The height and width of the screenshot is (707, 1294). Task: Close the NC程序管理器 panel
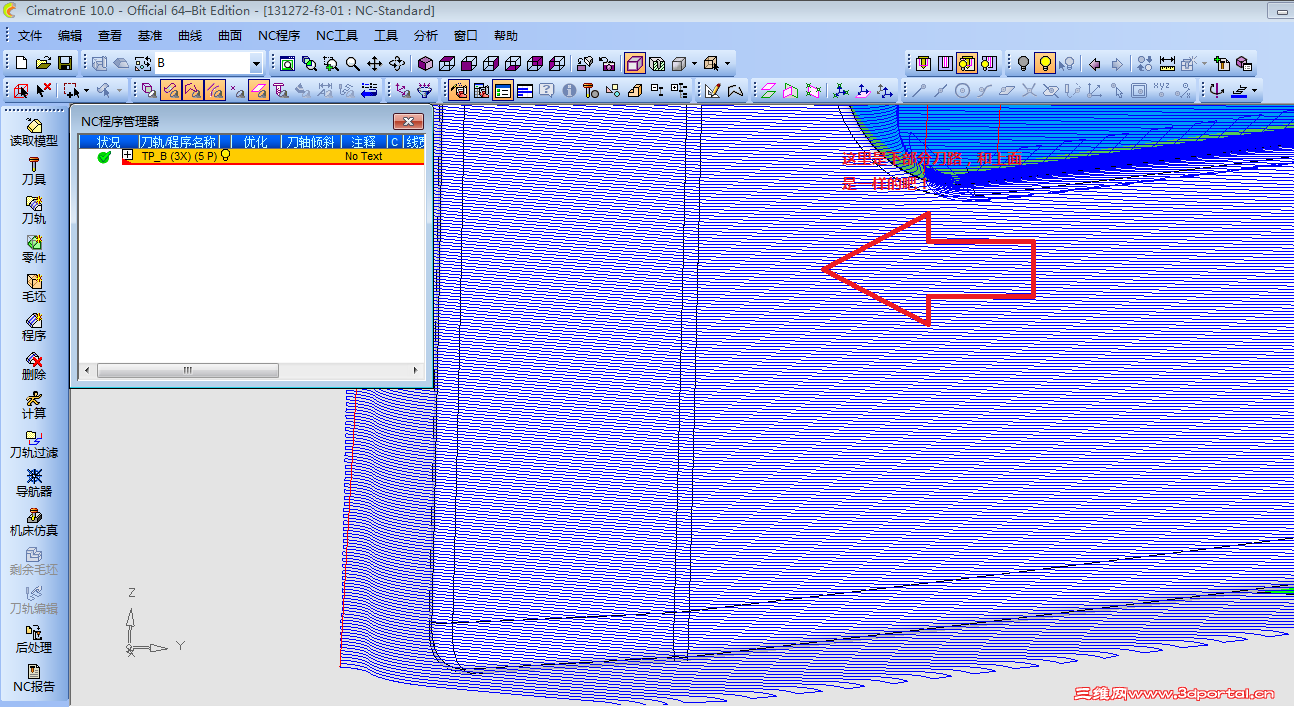408,121
